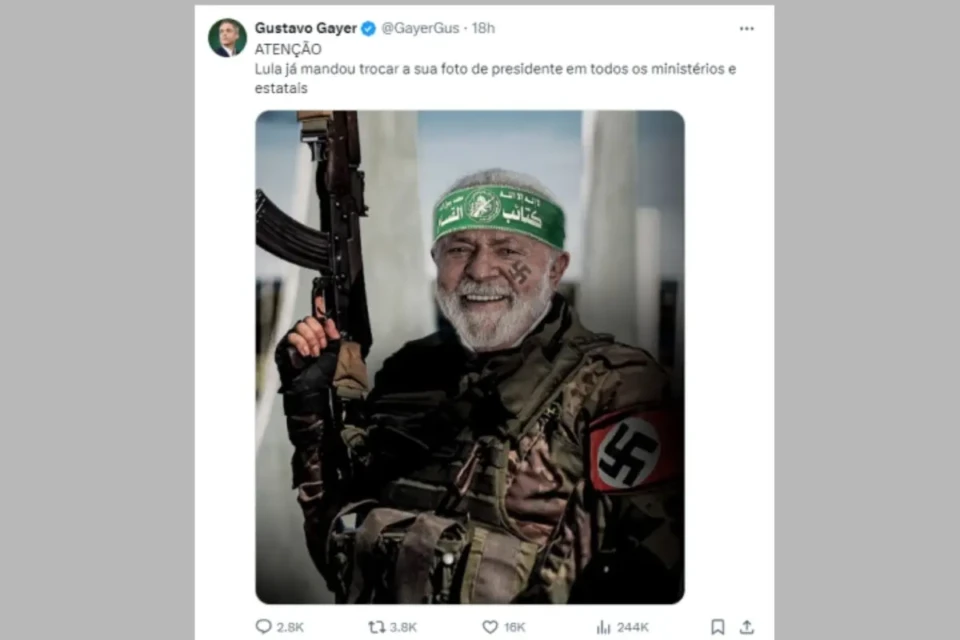Viewport: 960px width, 640px height.
Task: Click the 244K views count
Action: 632,627
